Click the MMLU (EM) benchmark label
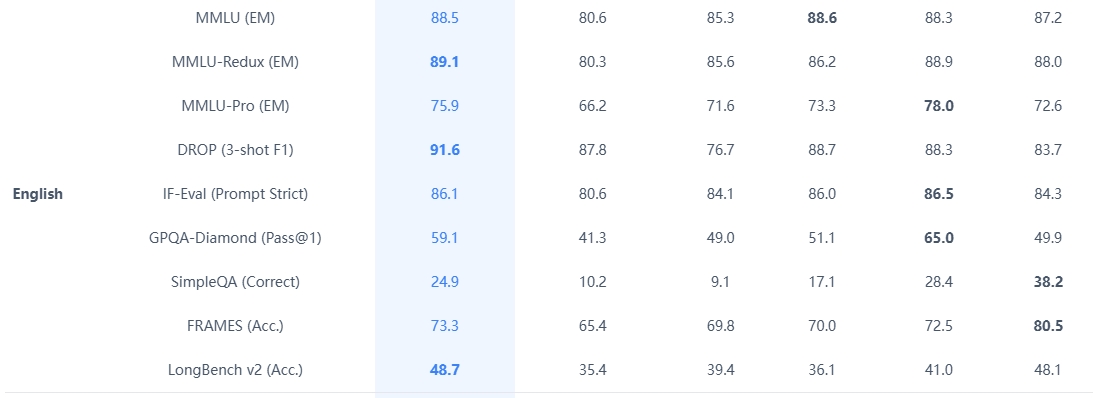Viewport: 1099px width, 398px height. point(235,18)
